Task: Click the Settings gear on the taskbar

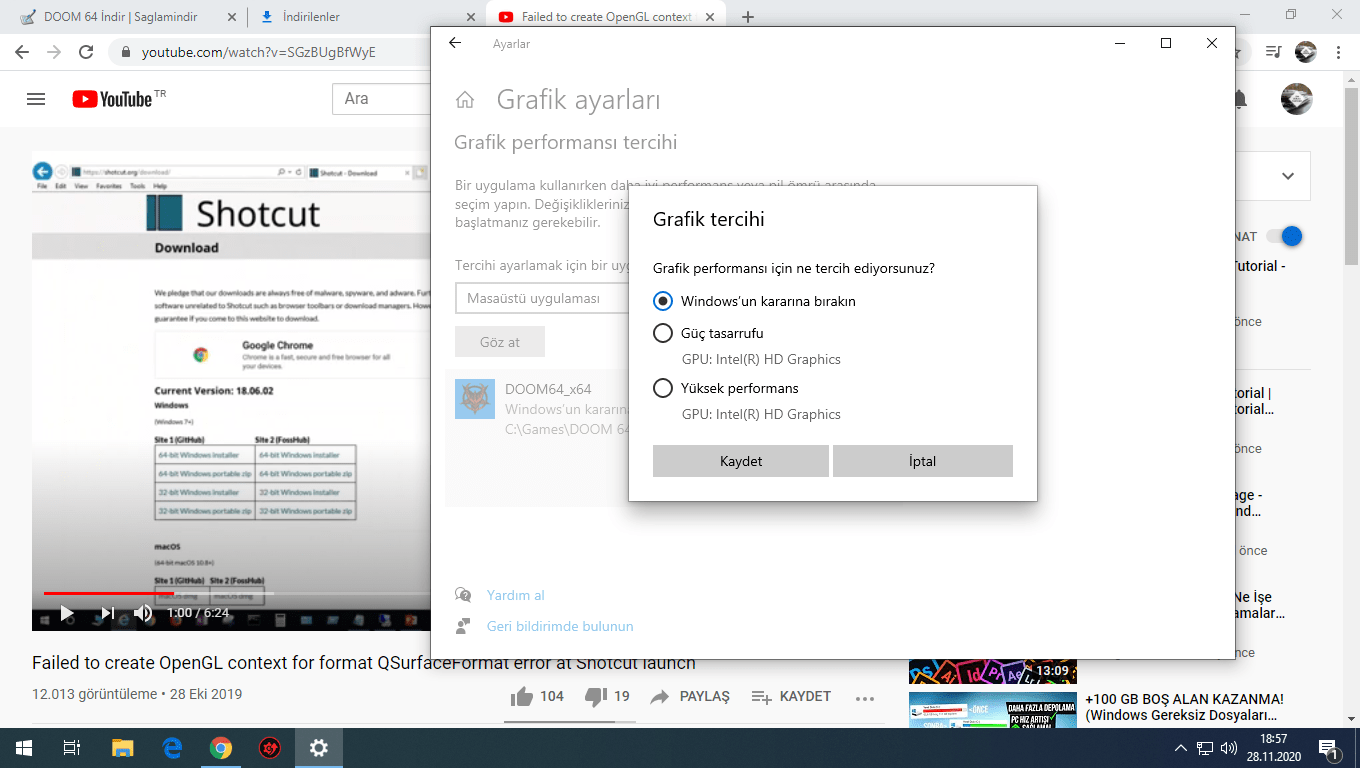Action: 319,748
